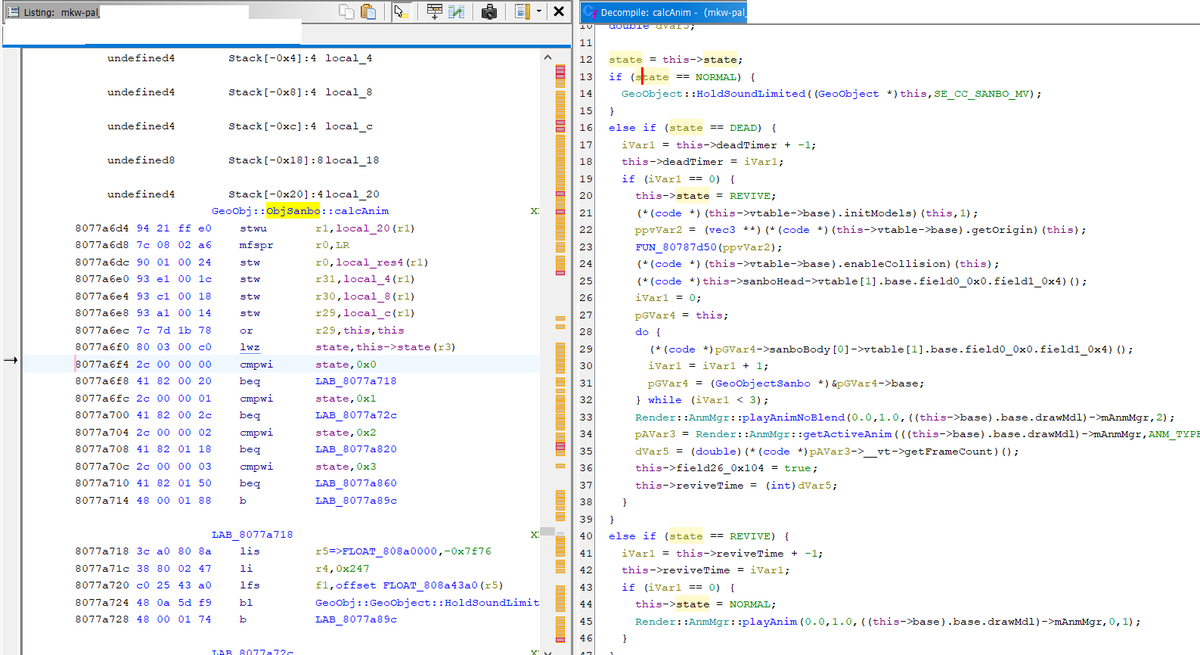Click REVIVE in the line 40 condition
The image size is (1200, 655).
coord(750,536)
